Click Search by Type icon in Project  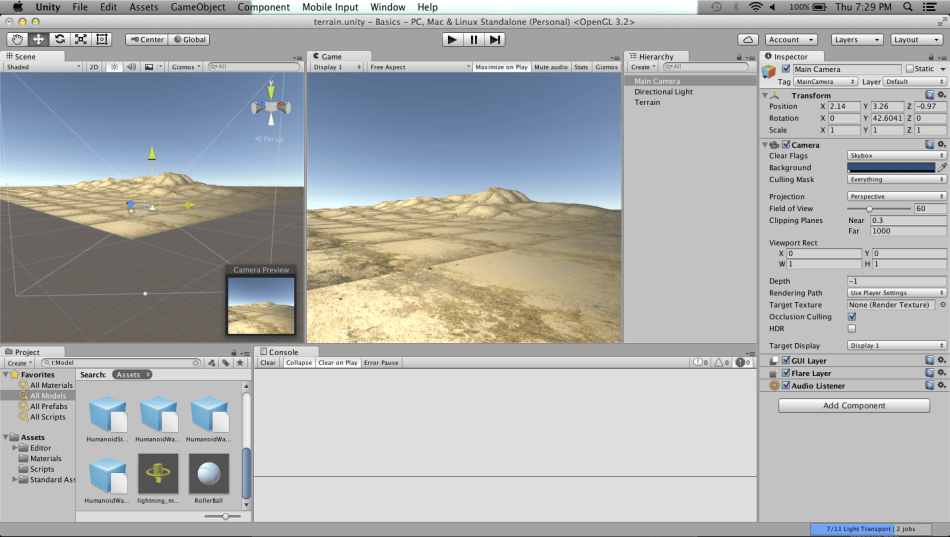[x=211, y=362]
